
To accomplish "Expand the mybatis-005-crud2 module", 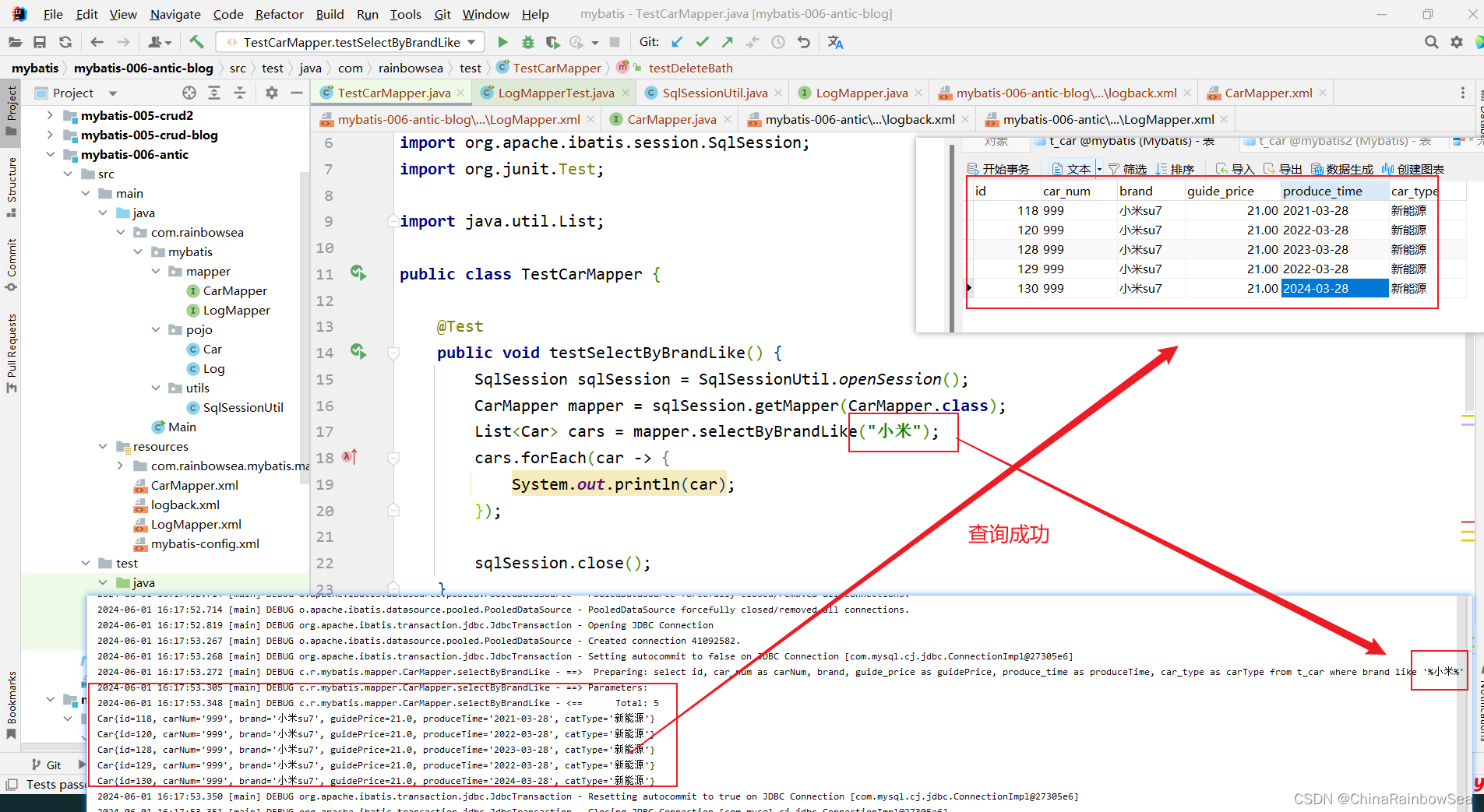I will coord(50,115).
